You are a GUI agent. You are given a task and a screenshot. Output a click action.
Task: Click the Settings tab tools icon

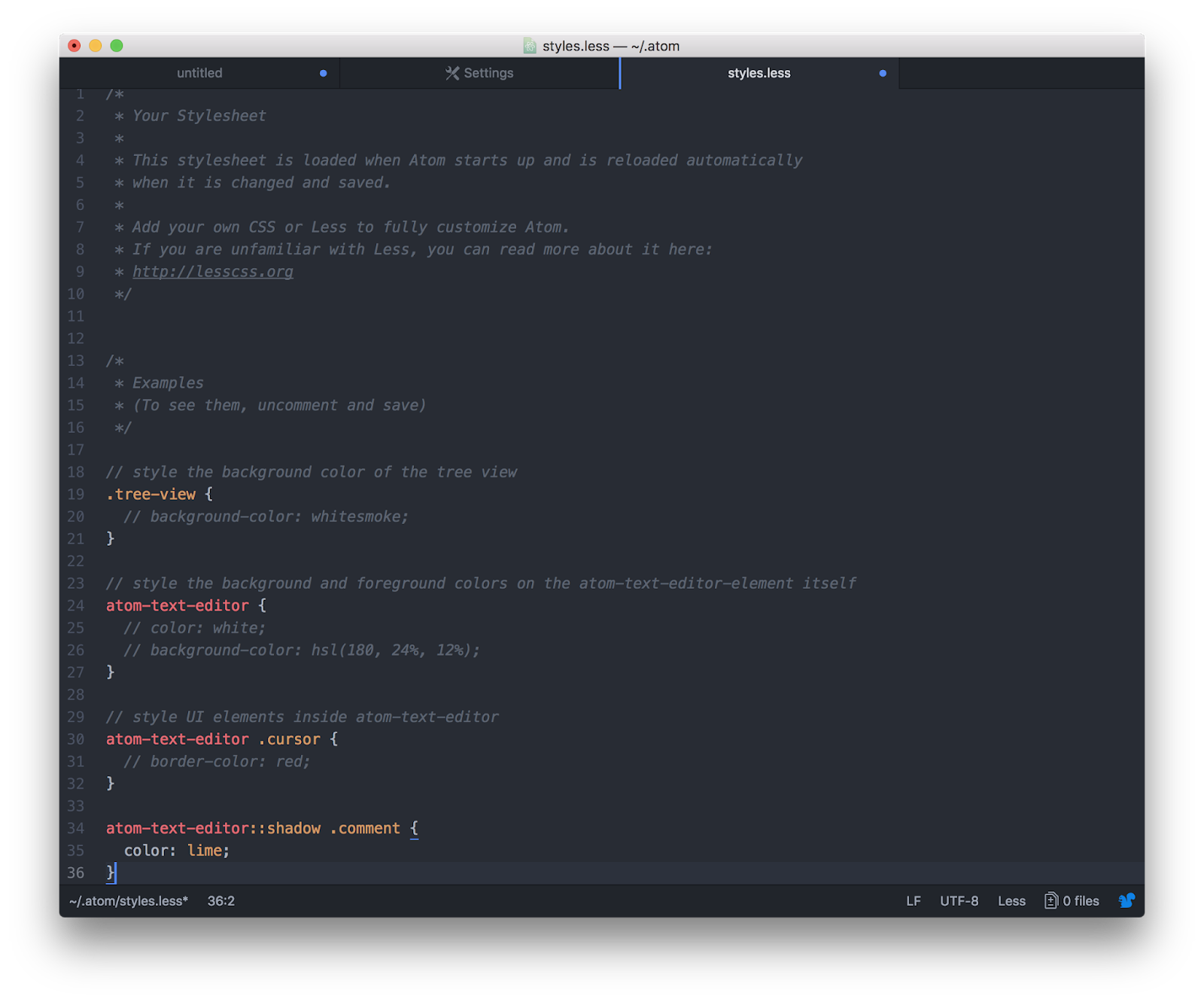(x=452, y=73)
